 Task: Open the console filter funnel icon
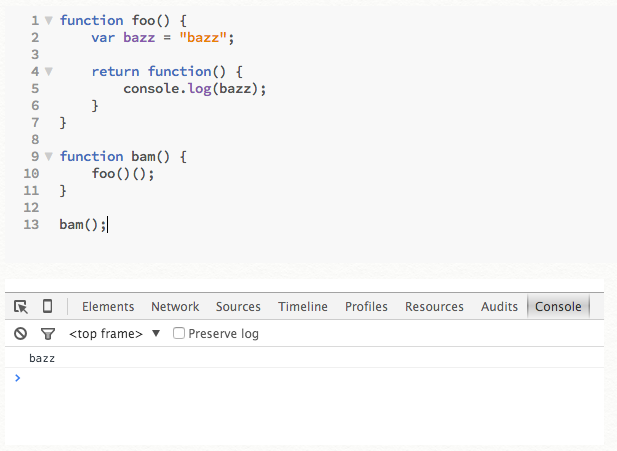tap(48, 334)
